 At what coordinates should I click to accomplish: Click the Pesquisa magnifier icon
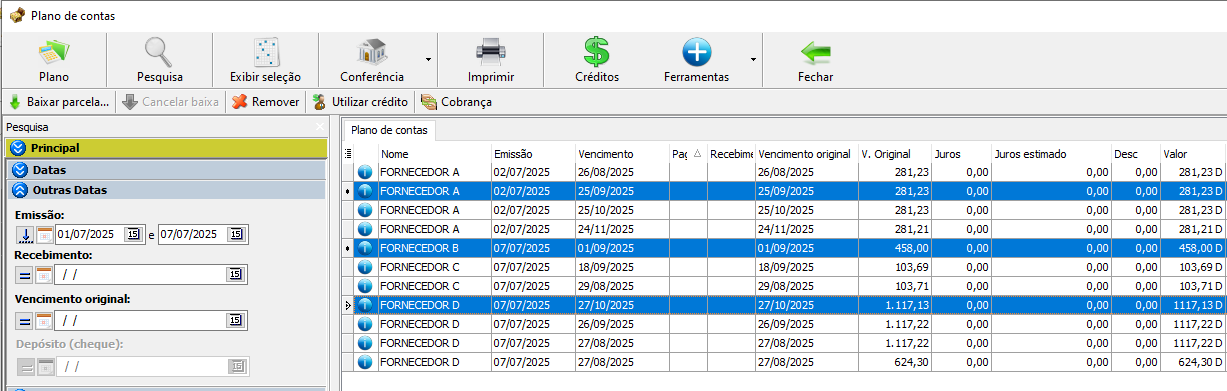coord(159,51)
